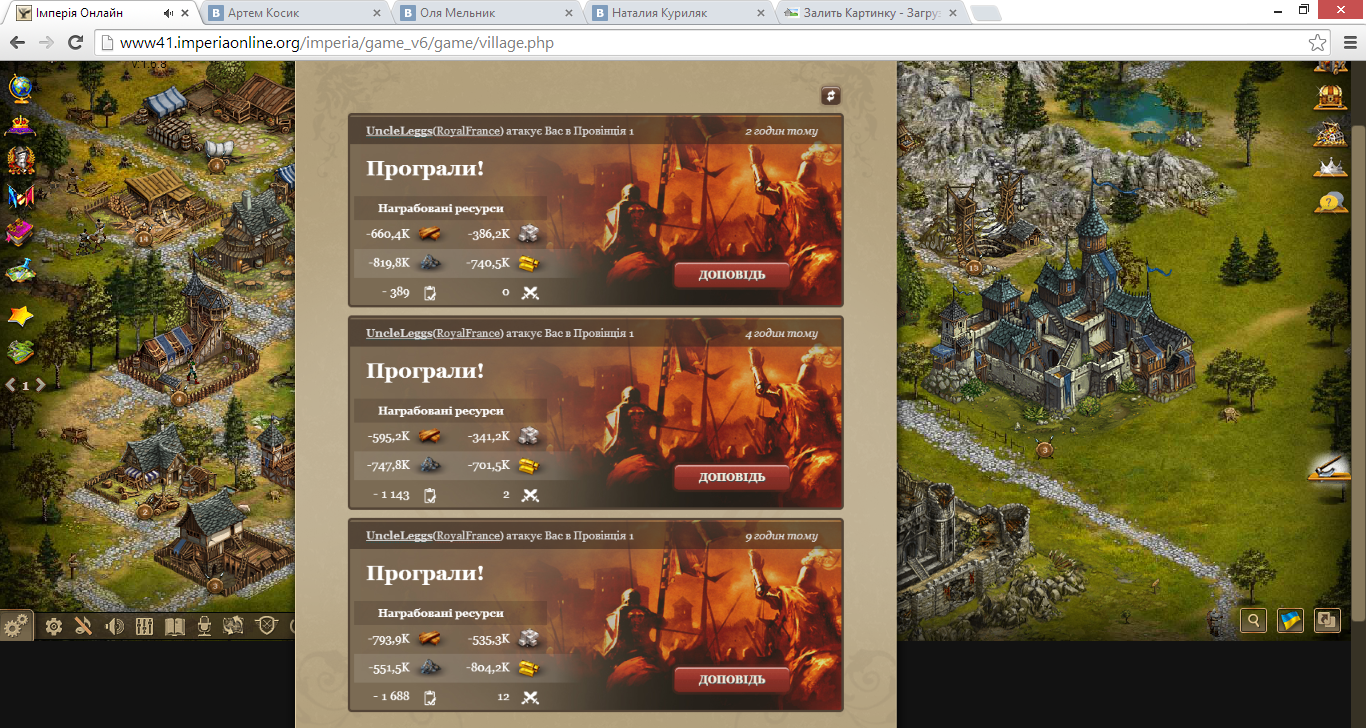Image resolution: width=1366 pixels, height=728 pixels.
Task: Open the equalizer sliders icon
Action: [x=144, y=626]
